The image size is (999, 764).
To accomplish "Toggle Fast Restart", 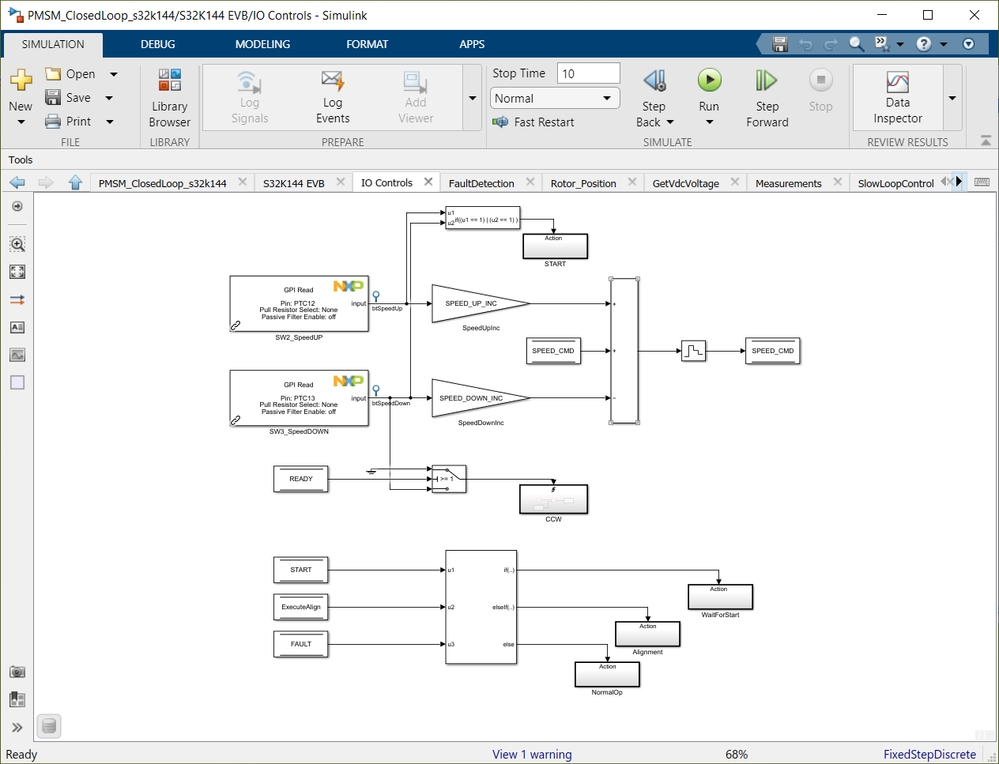I will click(533, 122).
